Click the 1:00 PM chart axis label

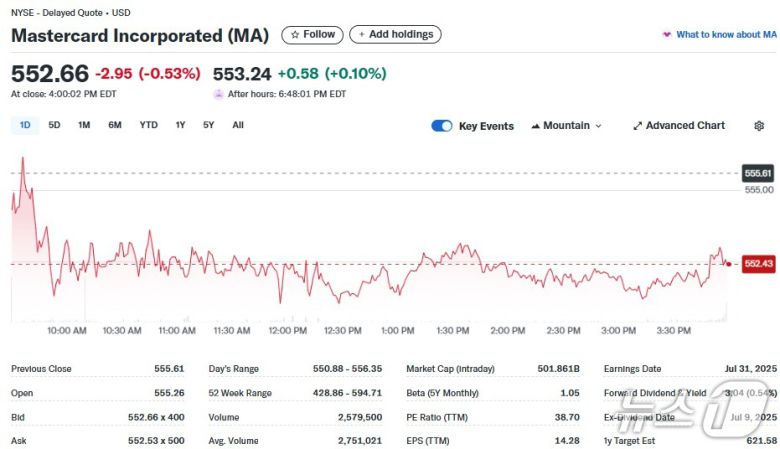click(397, 330)
